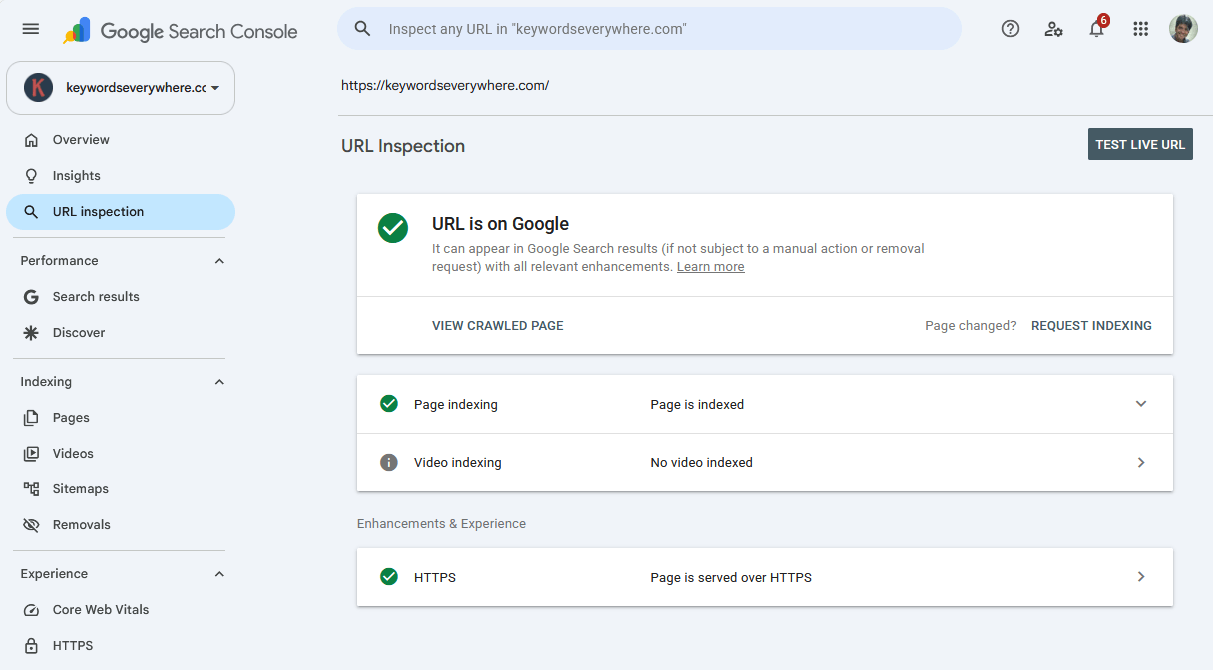Click the Core Web Vitals gauge icon
This screenshot has width=1213, height=670.
point(32,610)
